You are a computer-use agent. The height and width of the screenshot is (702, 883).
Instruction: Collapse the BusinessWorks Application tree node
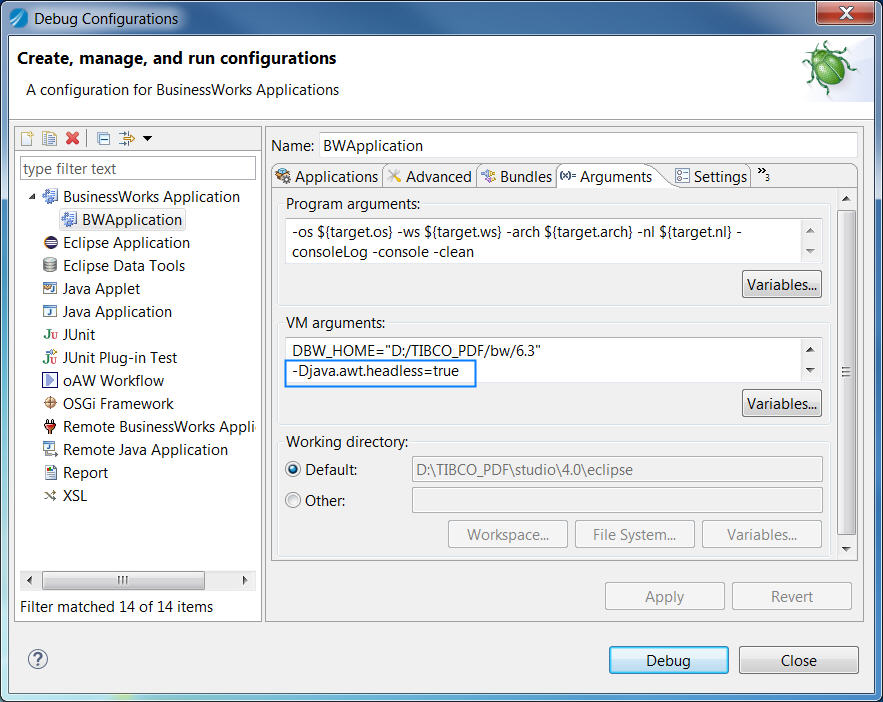pos(32,196)
